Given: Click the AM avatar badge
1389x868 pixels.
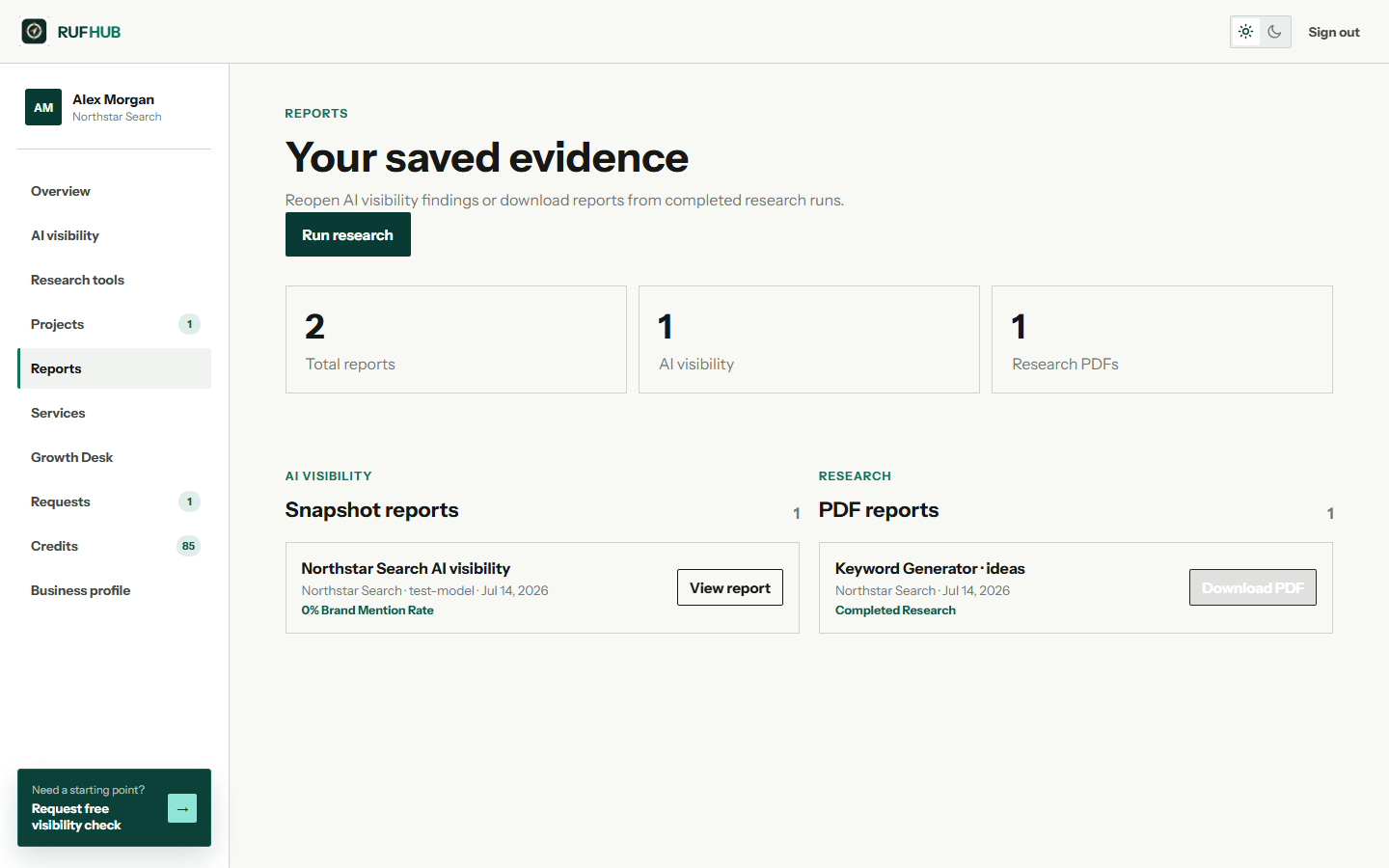Looking at the screenshot, I should (x=43, y=107).
